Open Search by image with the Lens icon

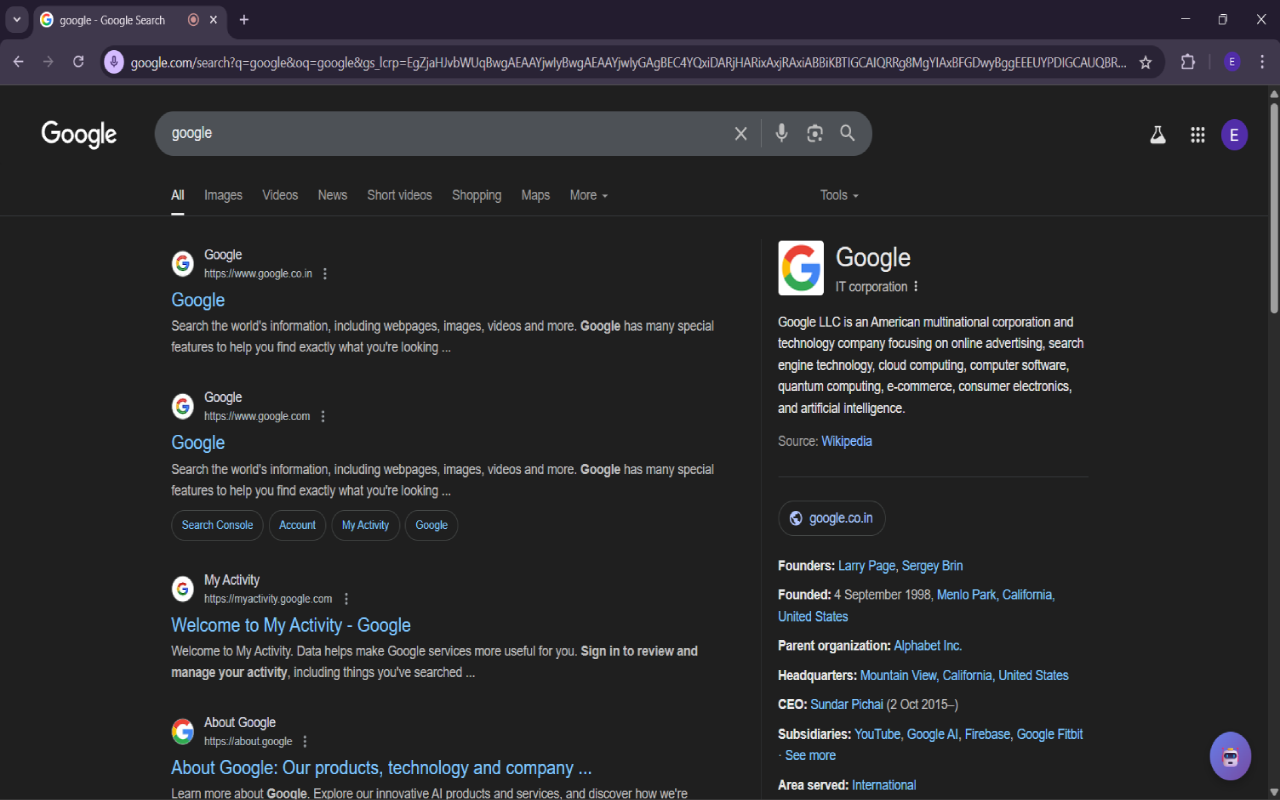815,134
